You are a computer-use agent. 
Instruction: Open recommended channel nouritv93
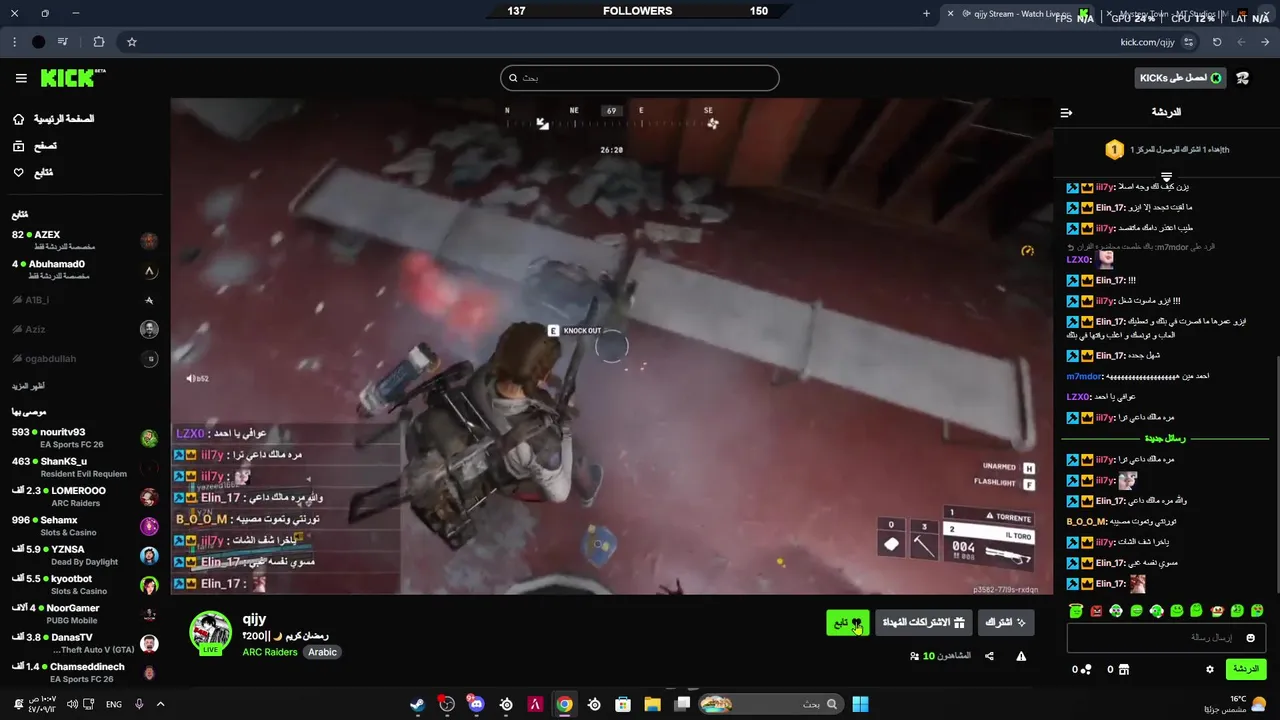(x=85, y=438)
